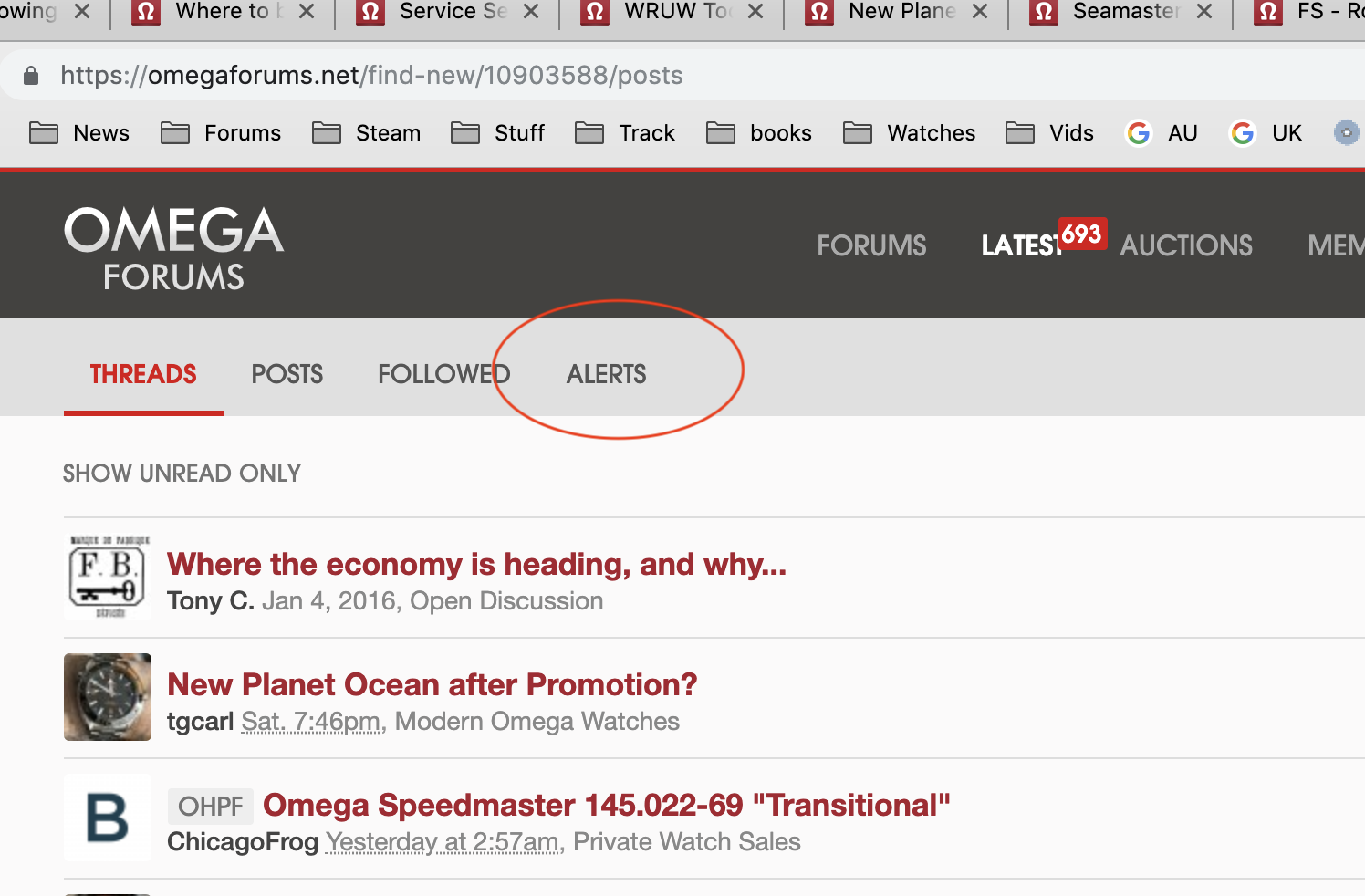Close the 'Service Se' browser tab
The image size is (1365, 896).
click(x=531, y=12)
